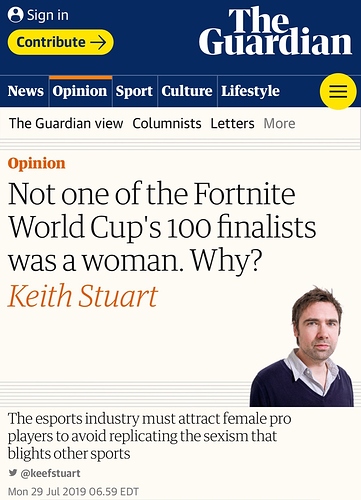Image resolution: width=361 pixels, height=500 pixels.
Task: Click the Twitter bird icon
Action: 13,472
